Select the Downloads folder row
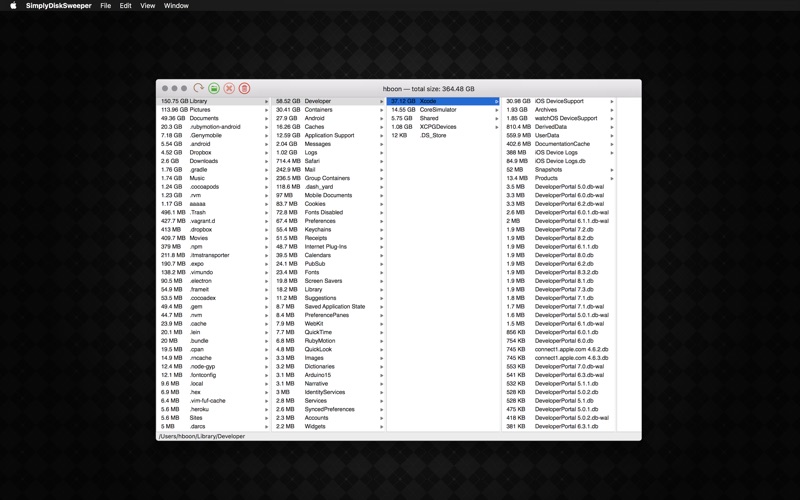The height and width of the screenshot is (500, 800). [x=213, y=161]
